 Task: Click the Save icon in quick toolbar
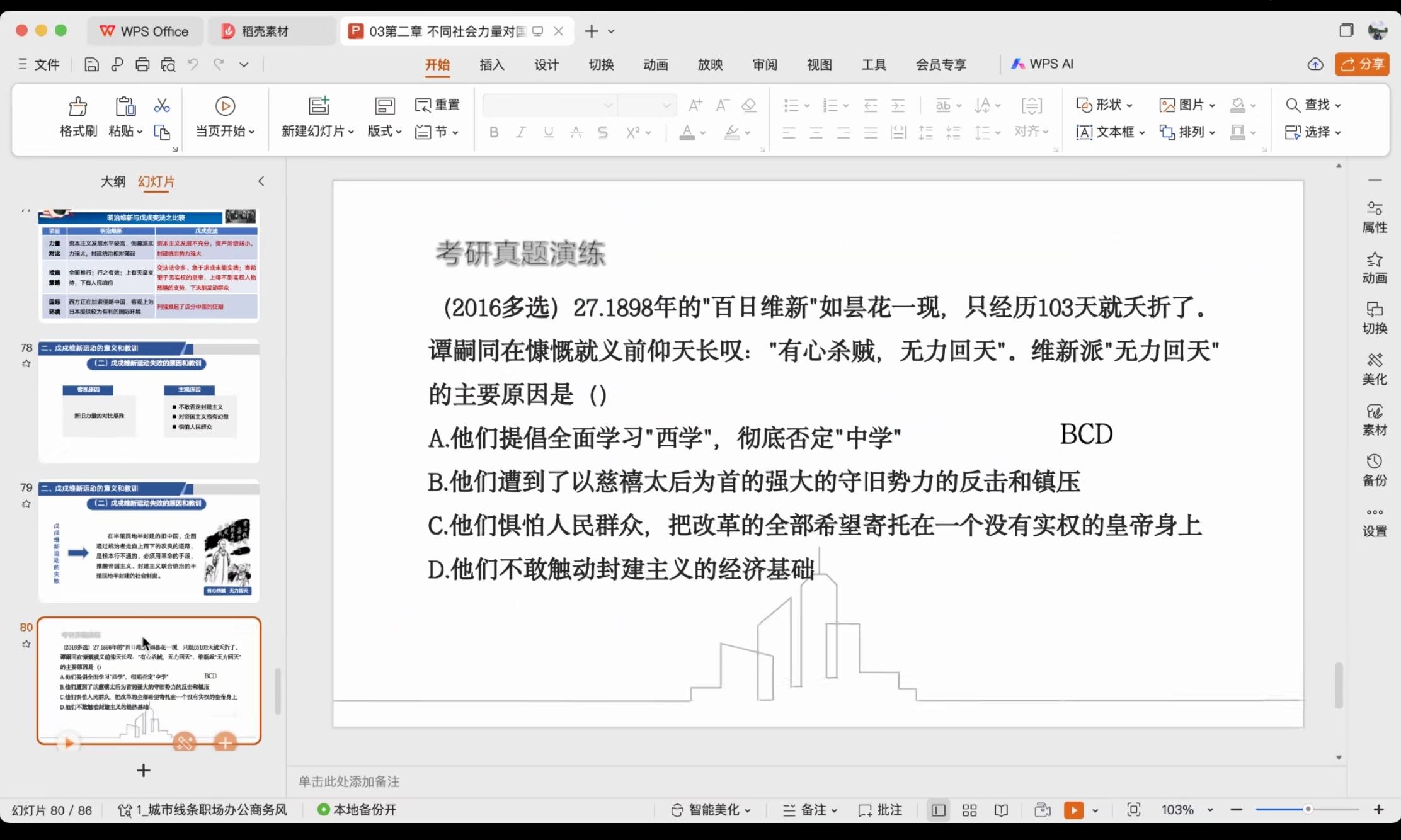point(91,64)
